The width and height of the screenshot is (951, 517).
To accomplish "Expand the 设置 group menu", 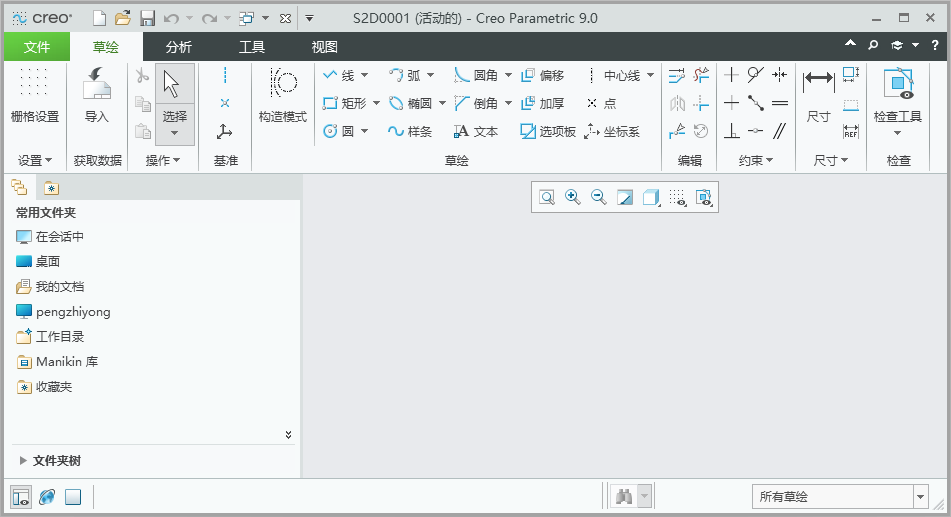I will [x=35, y=160].
